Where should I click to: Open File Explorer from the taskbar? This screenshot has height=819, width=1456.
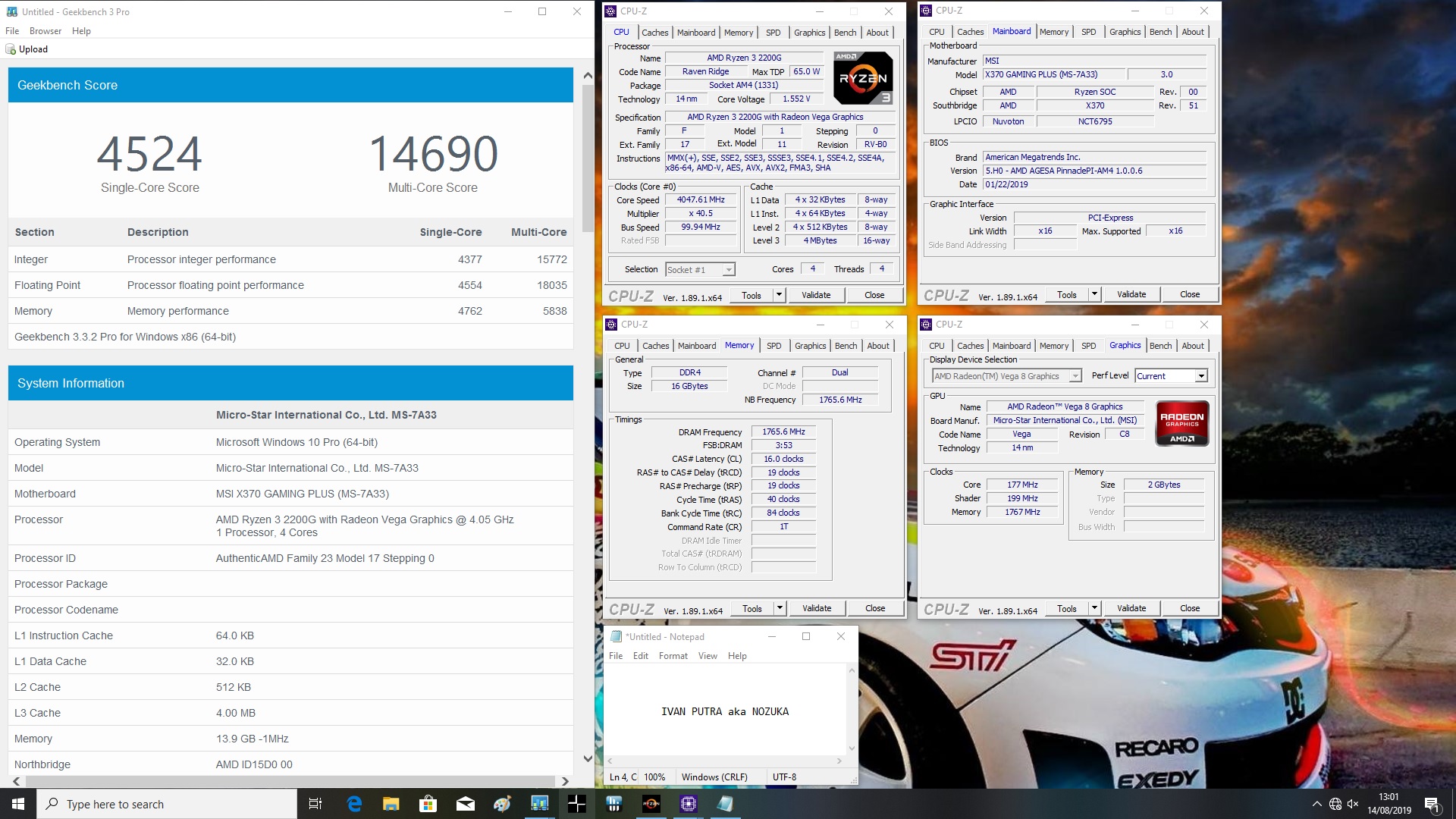point(391,804)
